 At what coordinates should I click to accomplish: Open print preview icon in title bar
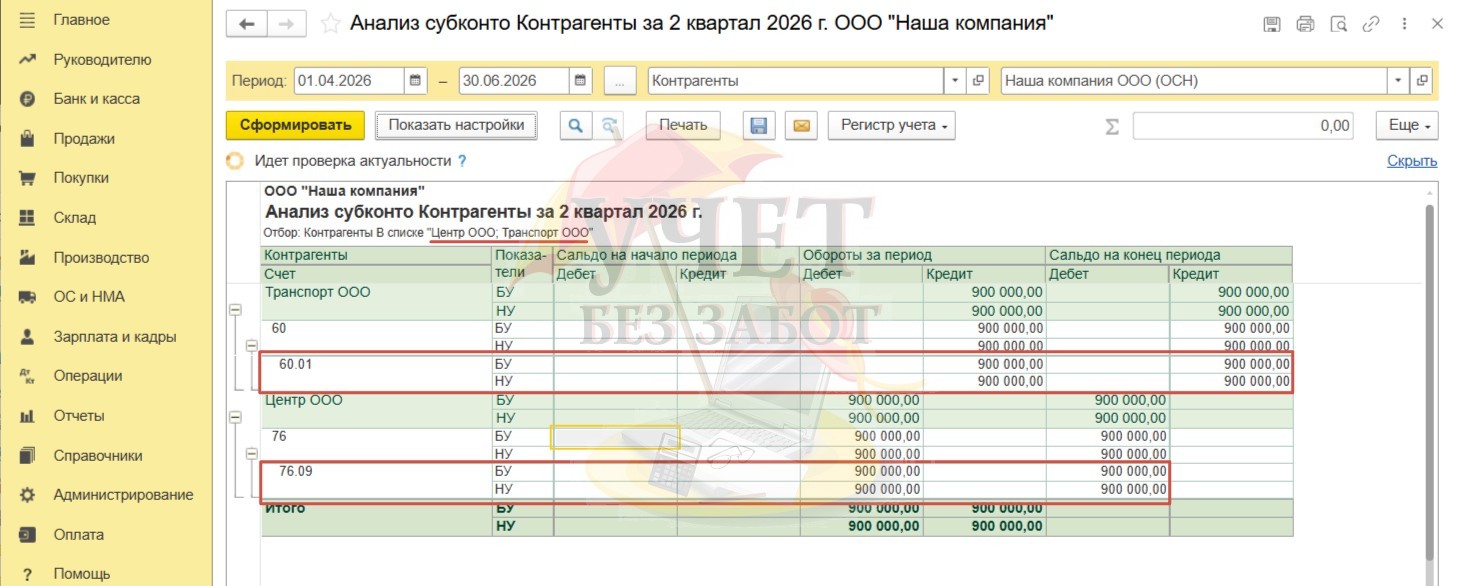click(1338, 24)
